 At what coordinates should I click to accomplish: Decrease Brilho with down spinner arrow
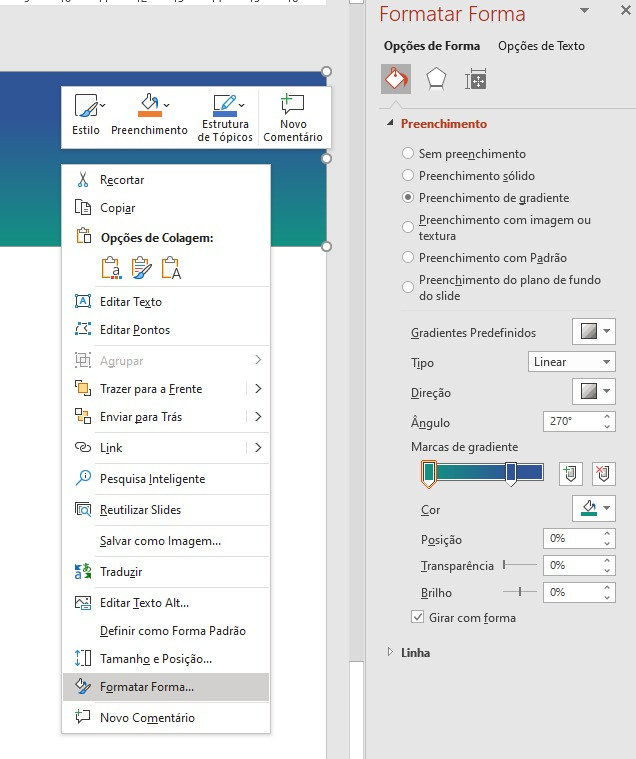pyautogui.click(x=607, y=597)
